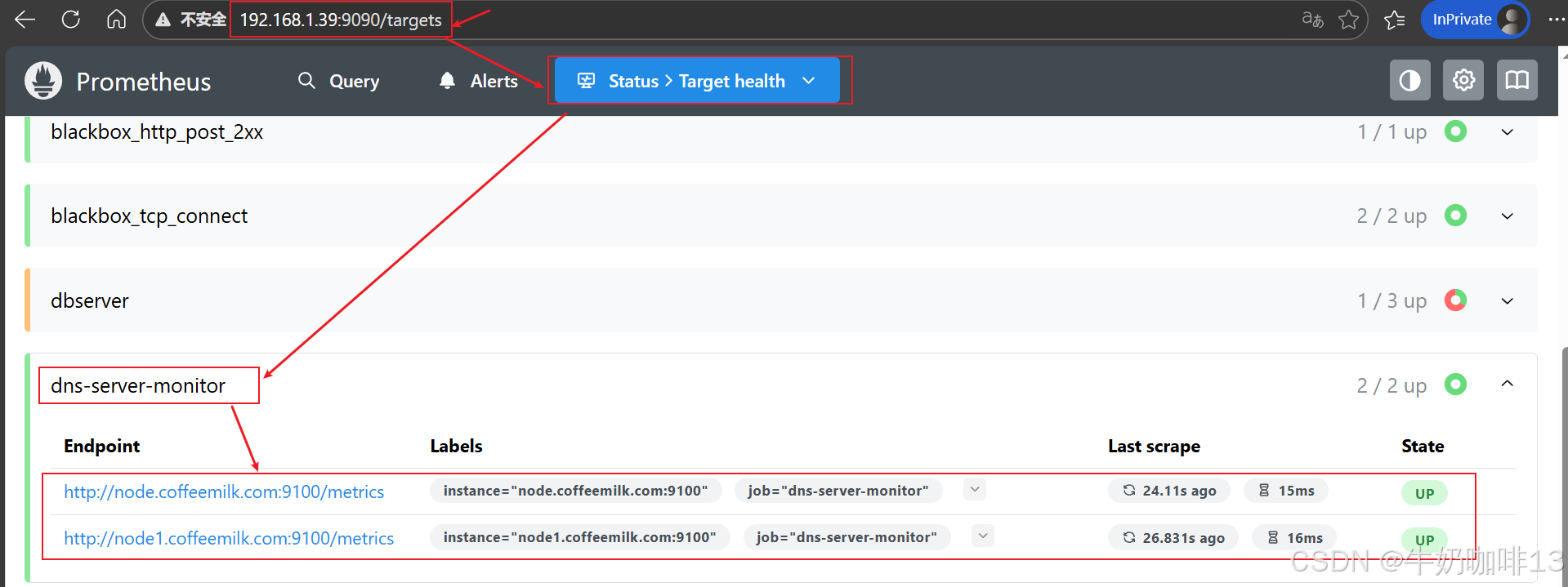The height and width of the screenshot is (587, 1568).
Task: Collapse the dns-server-monitor target group
Action: pyautogui.click(x=1508, y=384)
